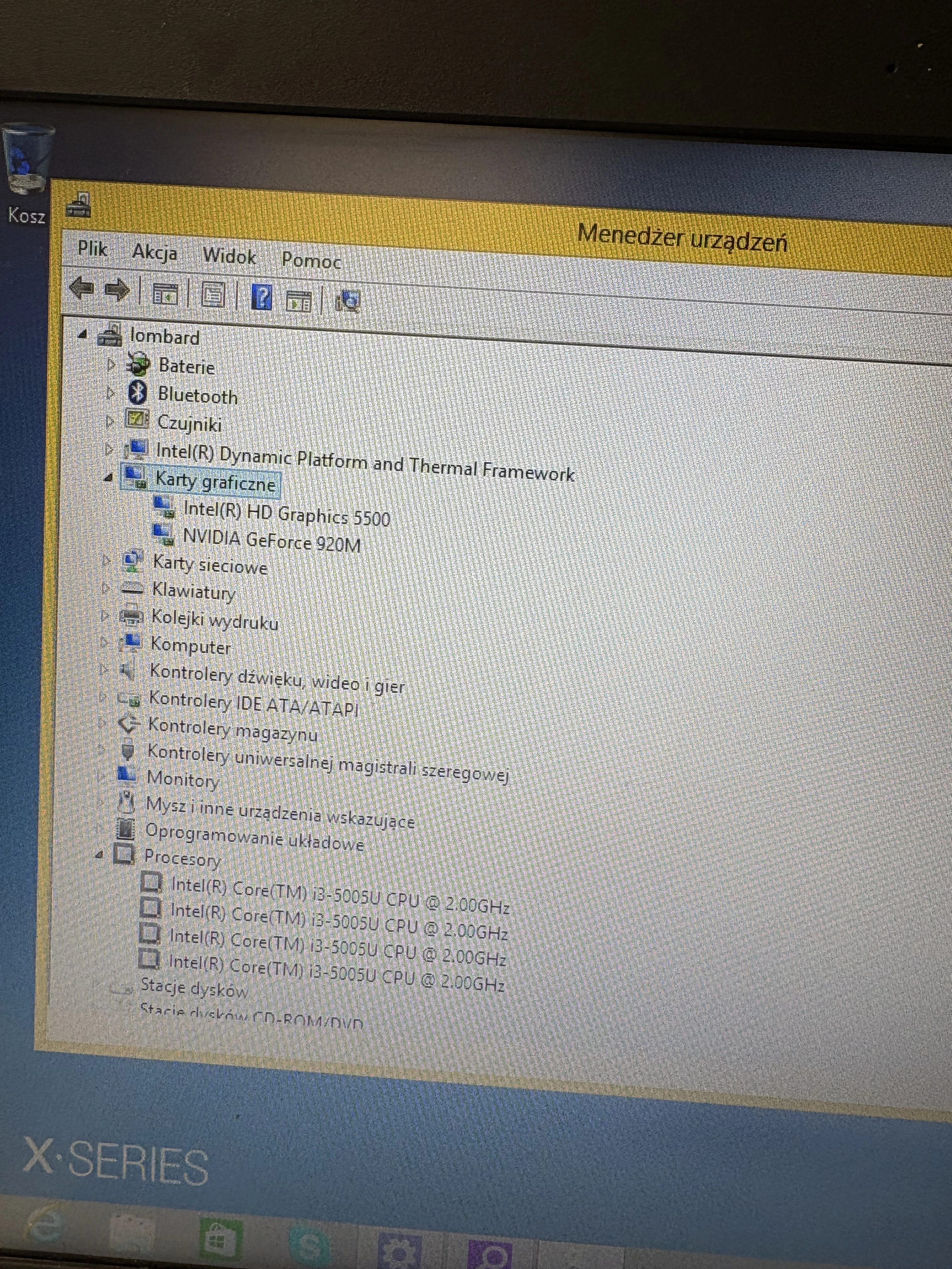Screen dimensions: 952x1269
Task: Click the show/hide console tree toolbar icon
Action: 166,294
